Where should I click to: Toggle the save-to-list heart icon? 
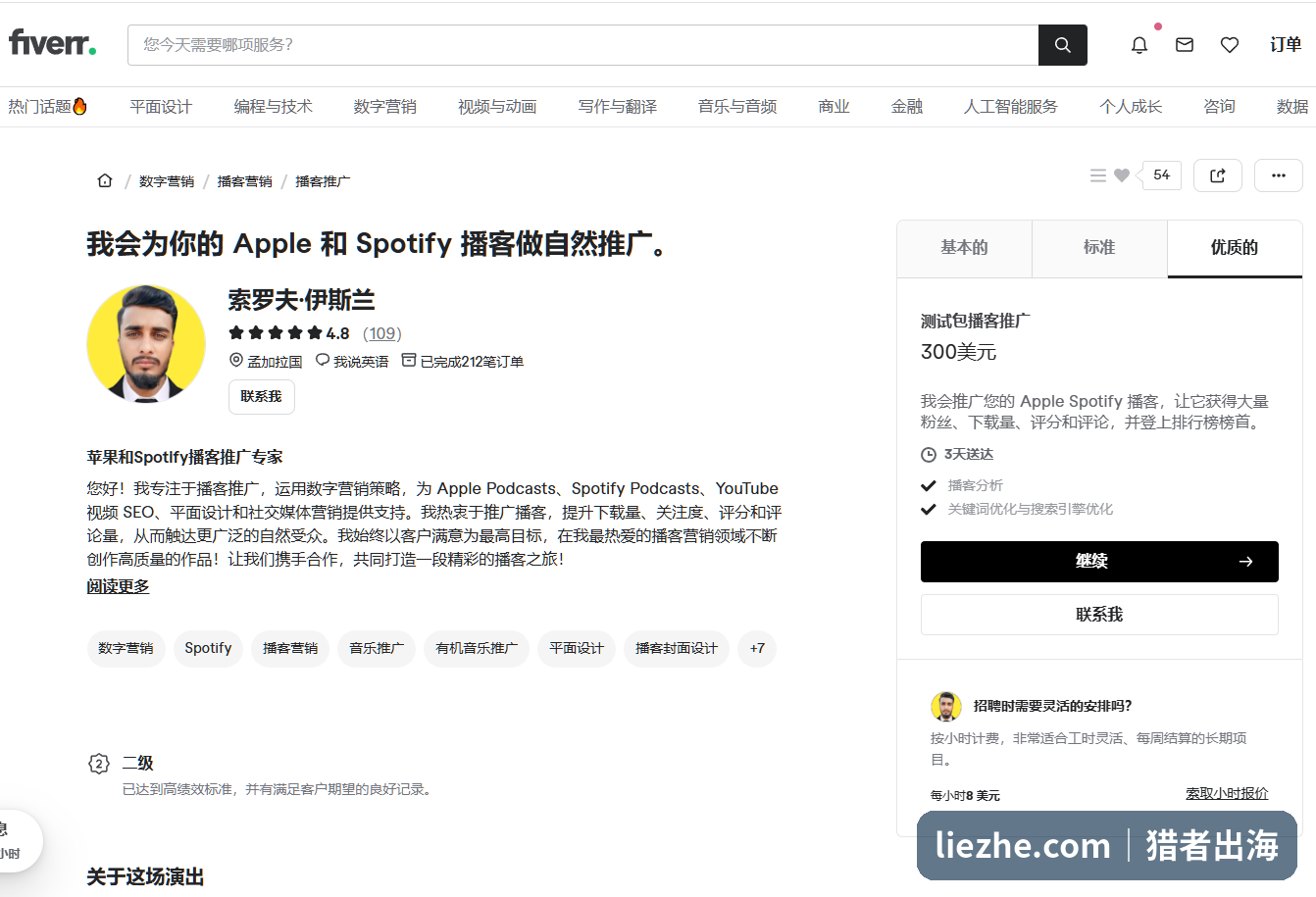coord(1122,175)
